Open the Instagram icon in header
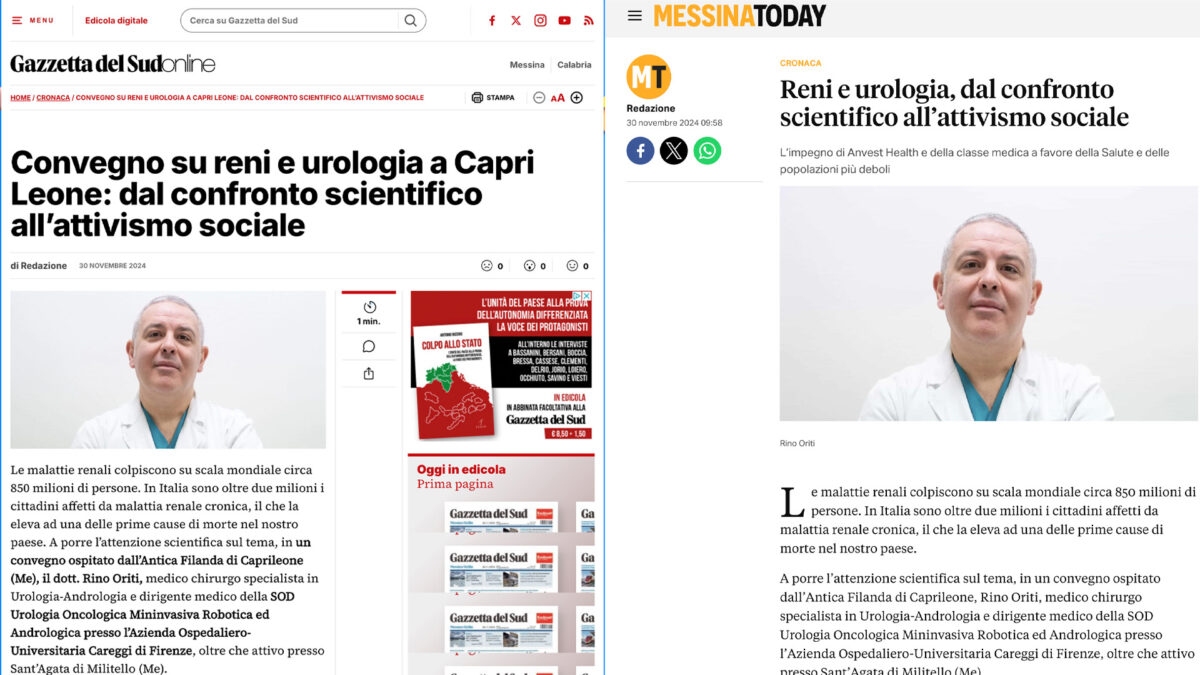 click(x=540, y=20)
